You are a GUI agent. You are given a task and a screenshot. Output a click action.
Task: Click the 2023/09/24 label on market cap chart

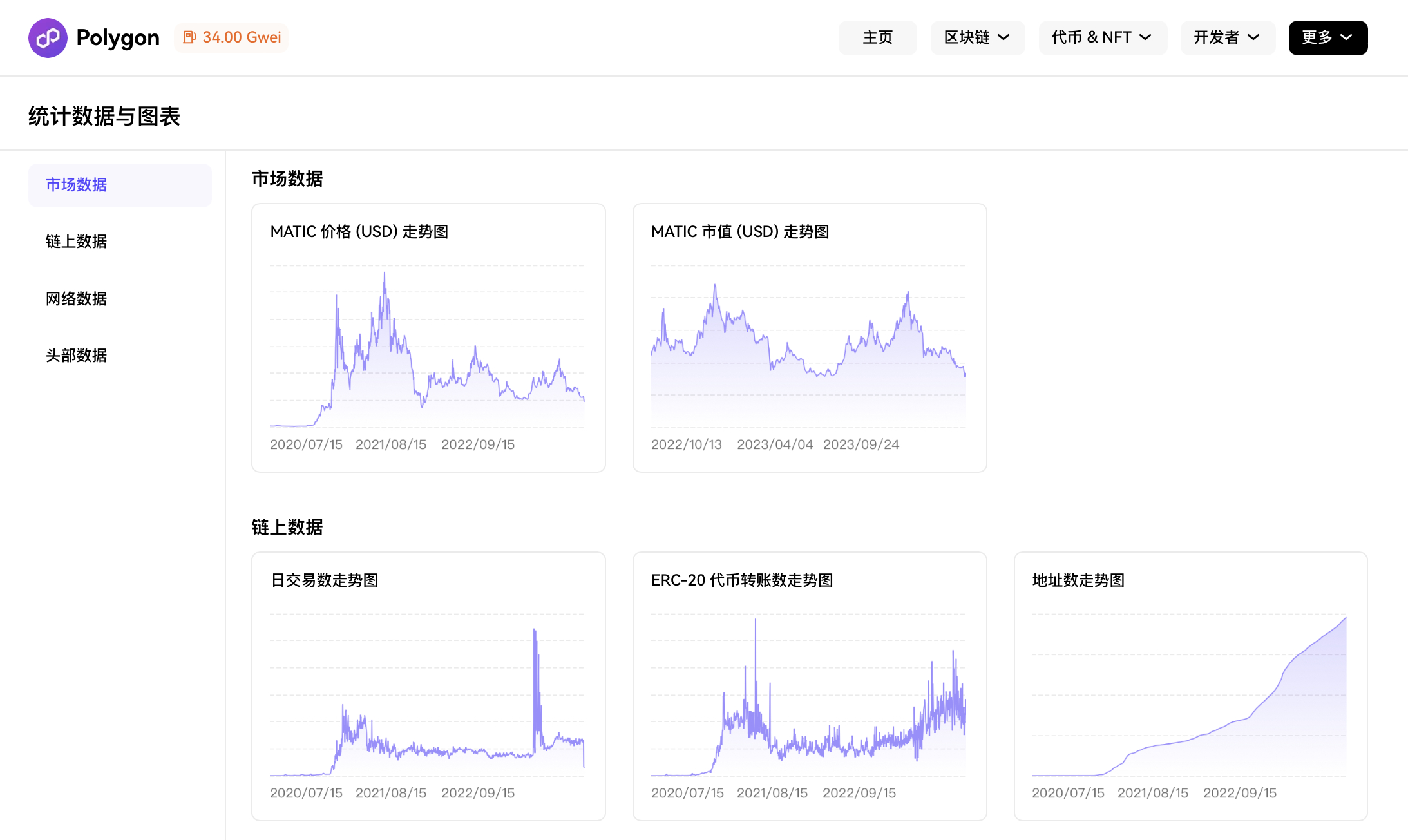coord(861,444)
